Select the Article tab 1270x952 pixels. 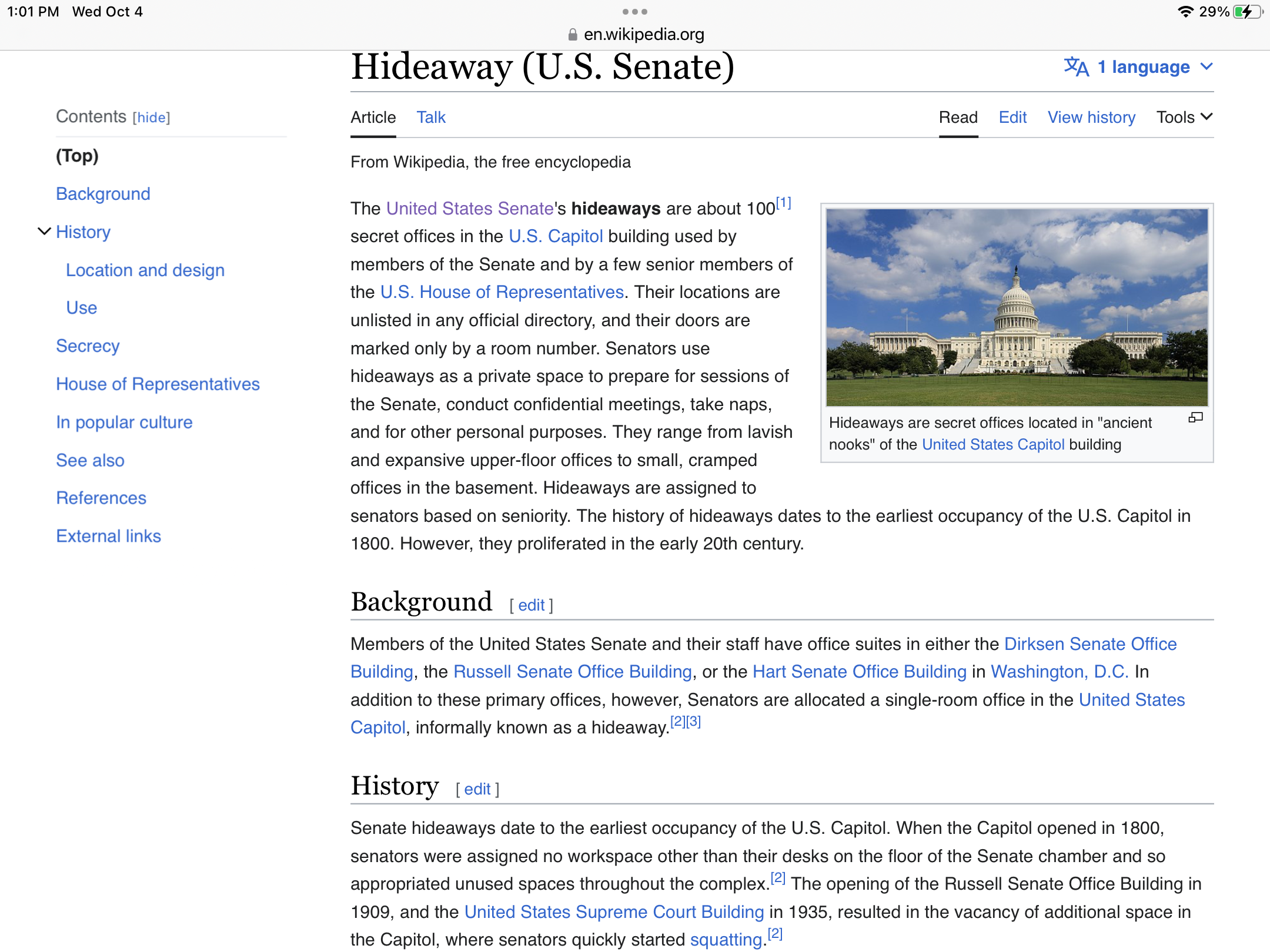373,118
